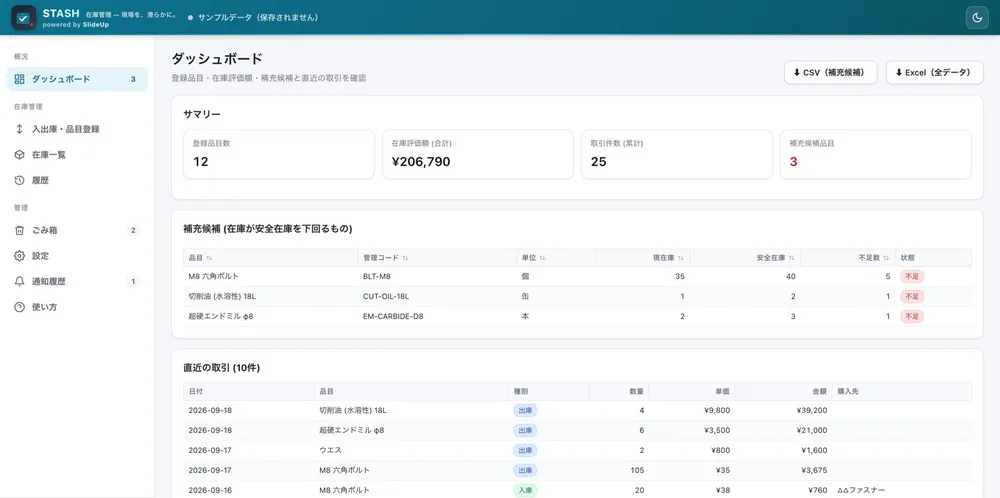
Task: Click the clock icon for 履歴
Action: (x=20, y=180)
